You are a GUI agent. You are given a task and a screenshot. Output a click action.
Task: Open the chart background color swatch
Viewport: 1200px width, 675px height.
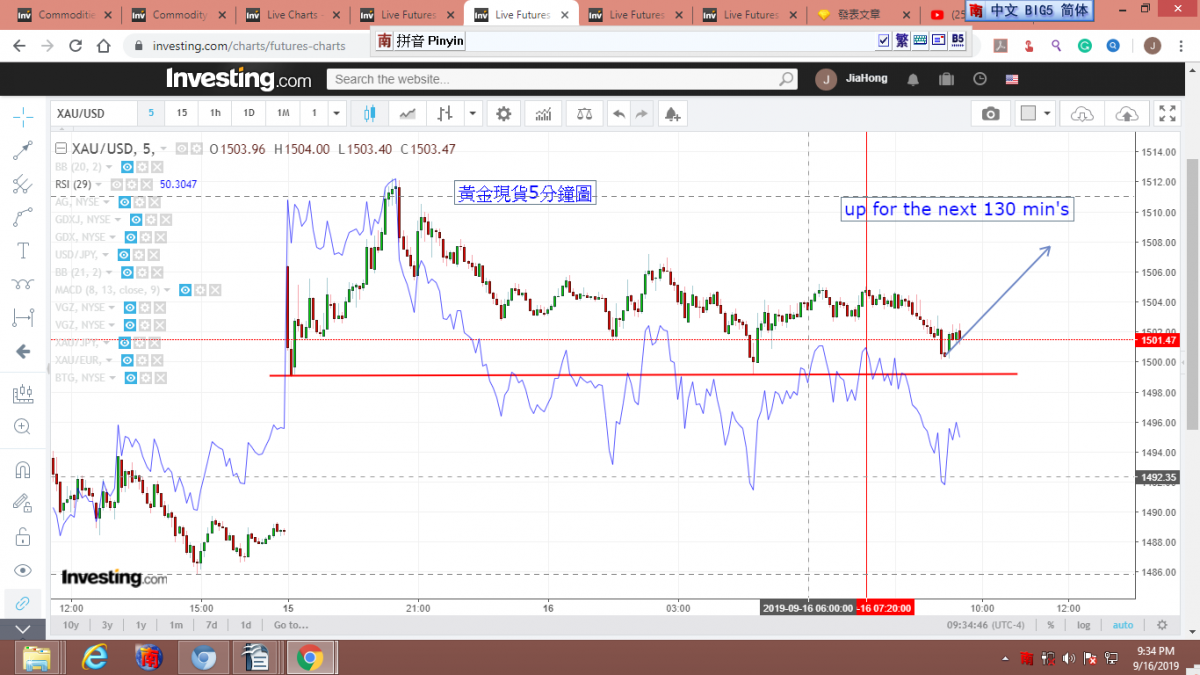tap(1027, 114)
